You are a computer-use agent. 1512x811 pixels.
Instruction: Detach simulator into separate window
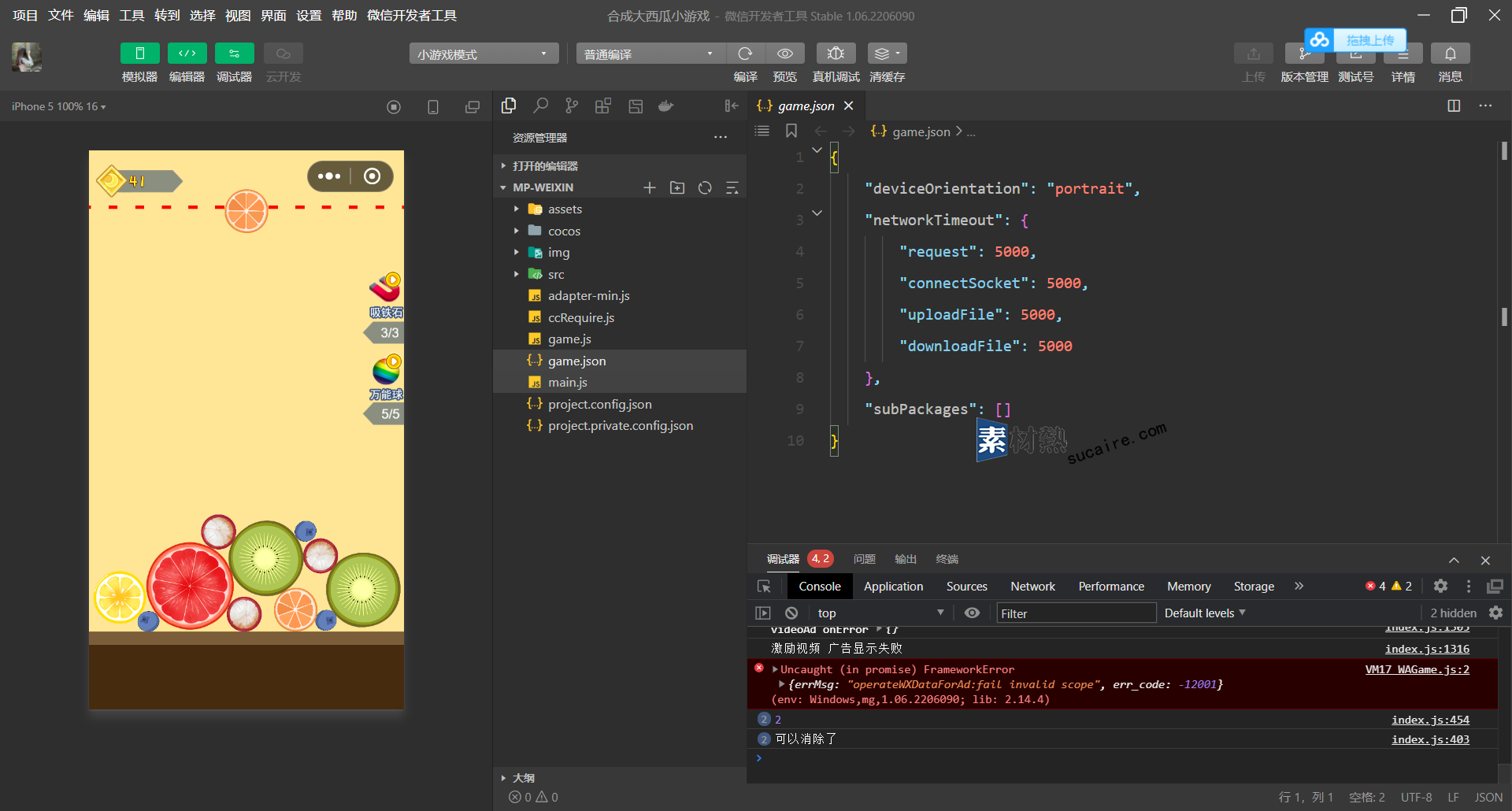472,107
